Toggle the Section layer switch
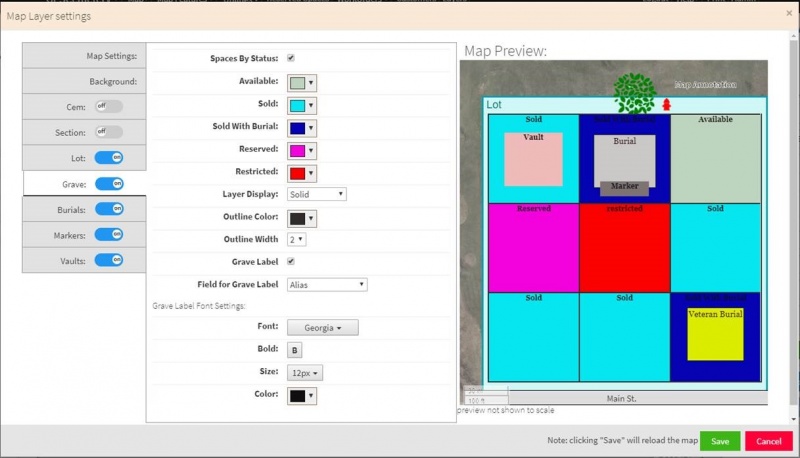 coord(109,132)
